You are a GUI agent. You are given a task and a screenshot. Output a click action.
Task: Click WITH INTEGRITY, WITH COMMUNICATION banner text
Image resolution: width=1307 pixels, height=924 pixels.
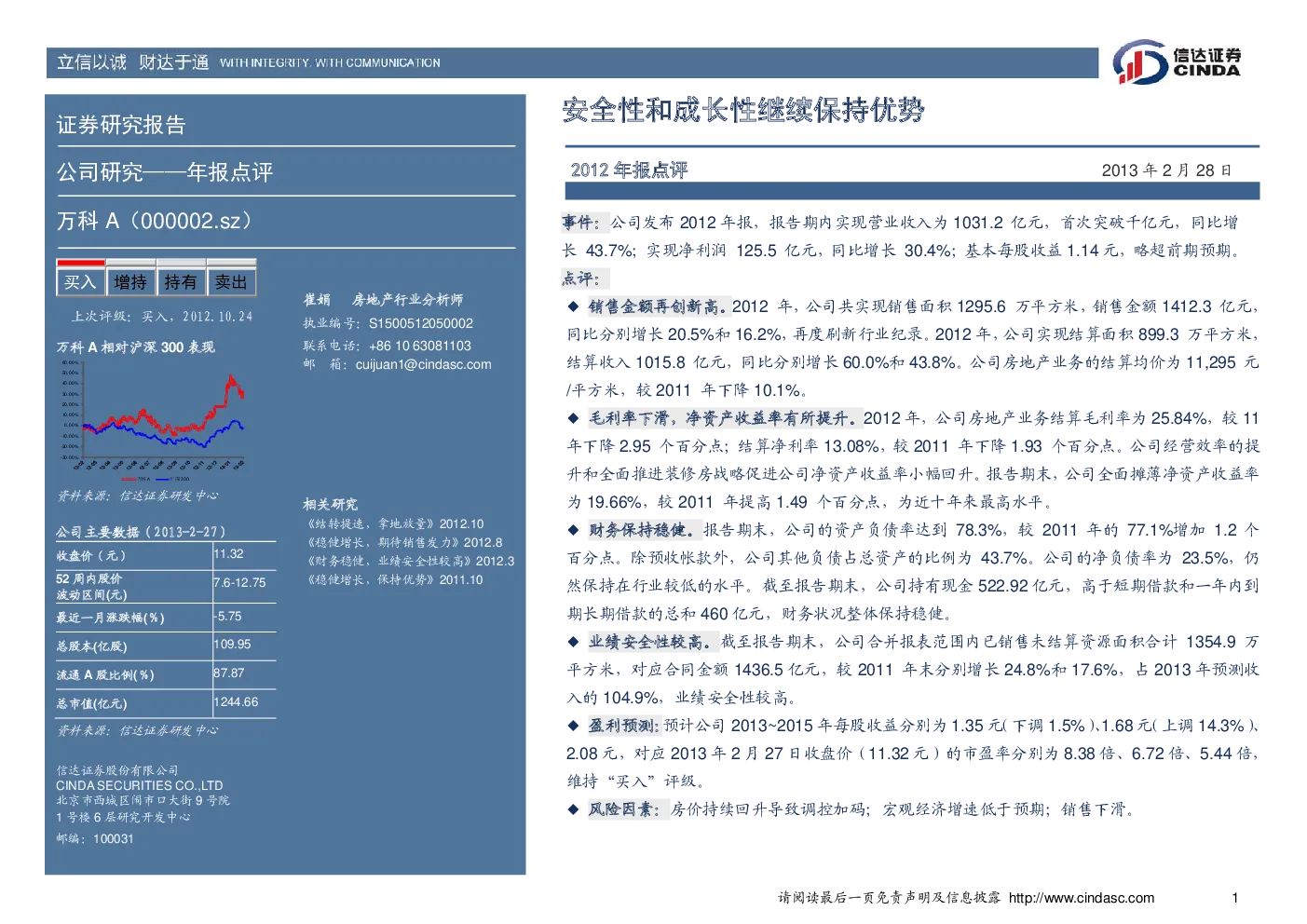click(x=331, y=63)
